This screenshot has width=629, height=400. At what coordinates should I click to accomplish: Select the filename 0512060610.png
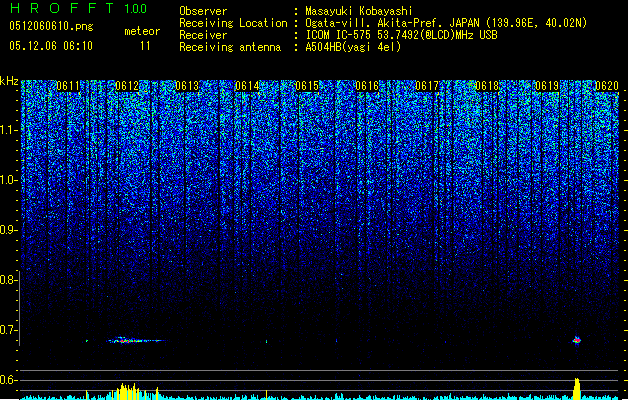51,26
